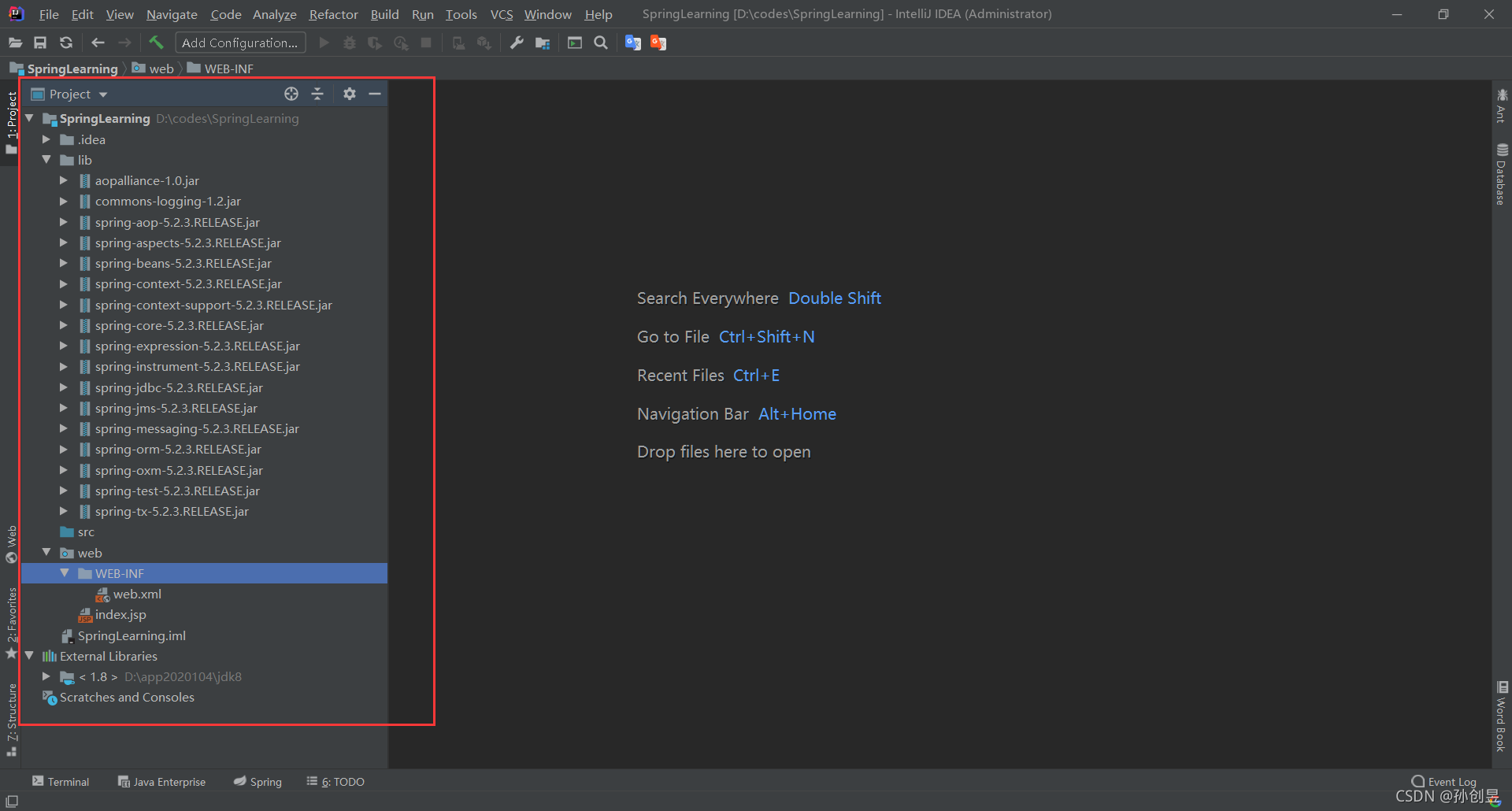Open the Spring tool window tab

(258, 782)
